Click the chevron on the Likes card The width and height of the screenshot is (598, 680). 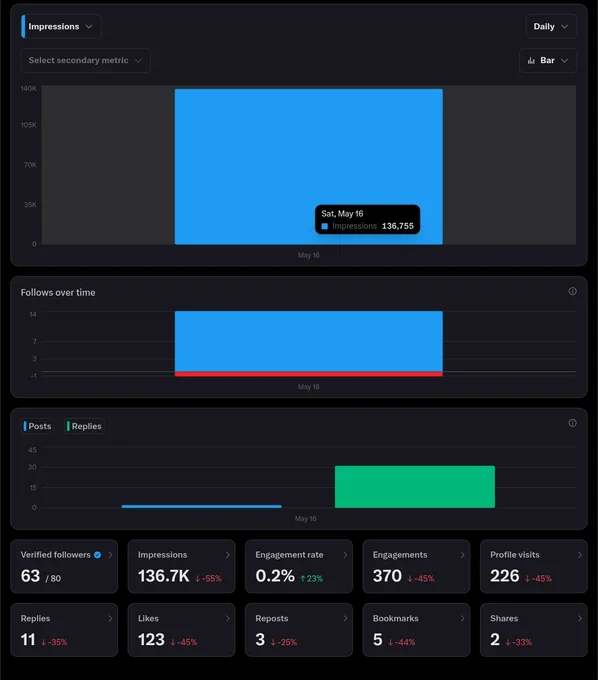pos(228,618)
